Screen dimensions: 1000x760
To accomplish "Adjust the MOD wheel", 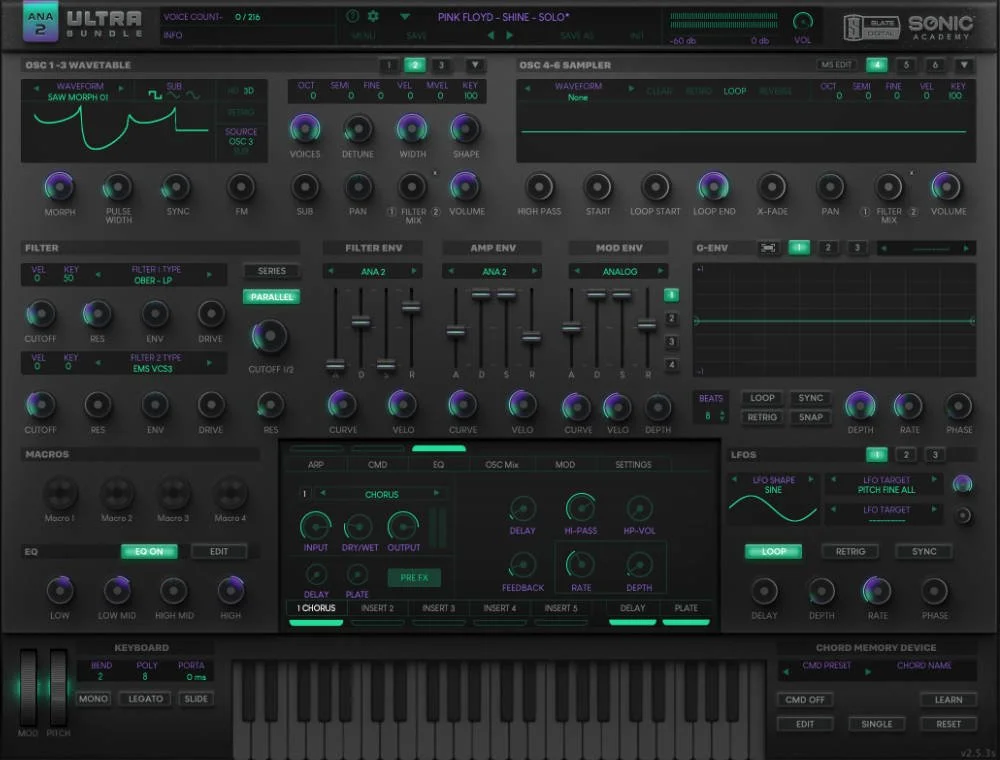I will point(28,687).
